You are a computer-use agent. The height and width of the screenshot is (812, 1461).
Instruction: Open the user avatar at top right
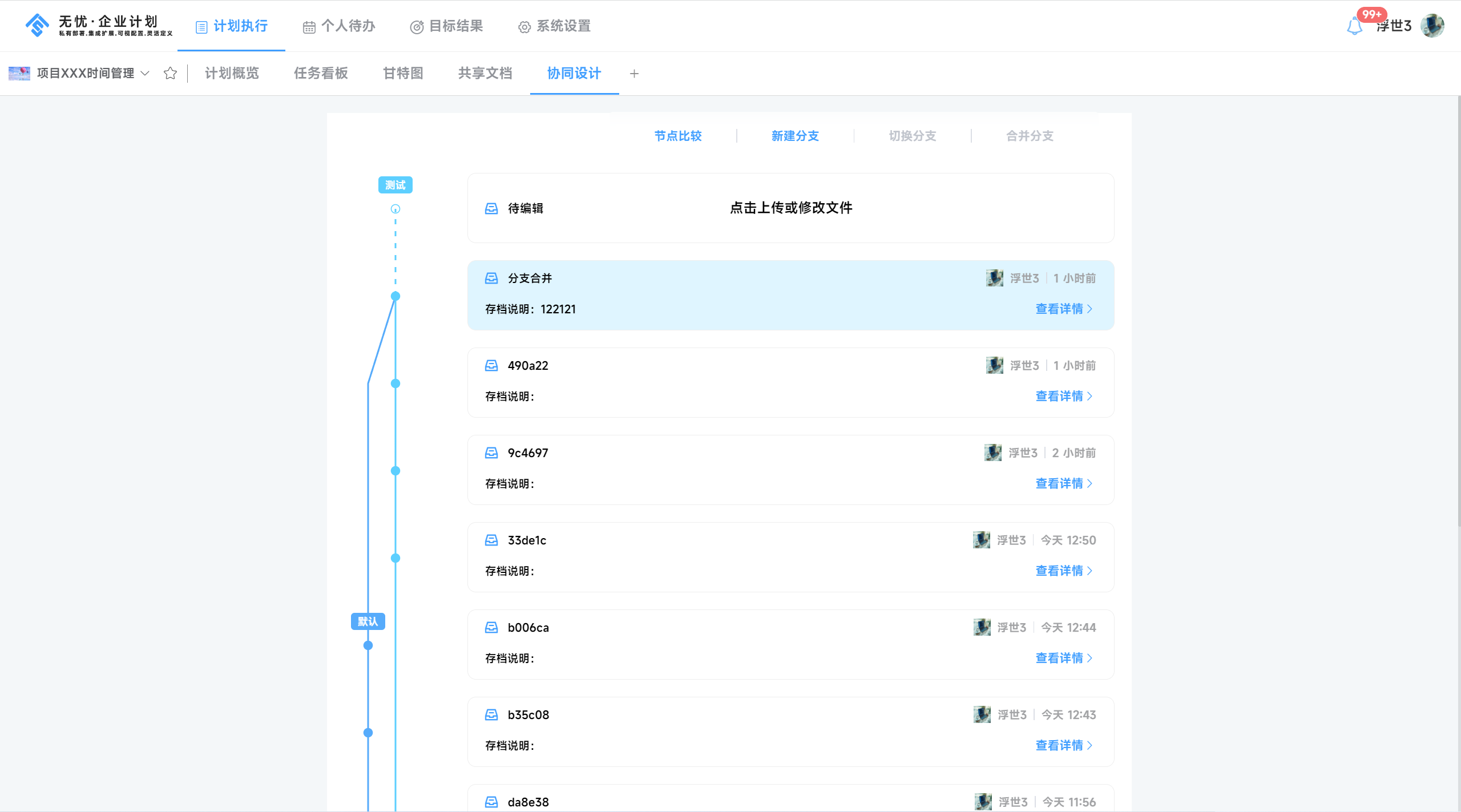tap(1432, 26)
